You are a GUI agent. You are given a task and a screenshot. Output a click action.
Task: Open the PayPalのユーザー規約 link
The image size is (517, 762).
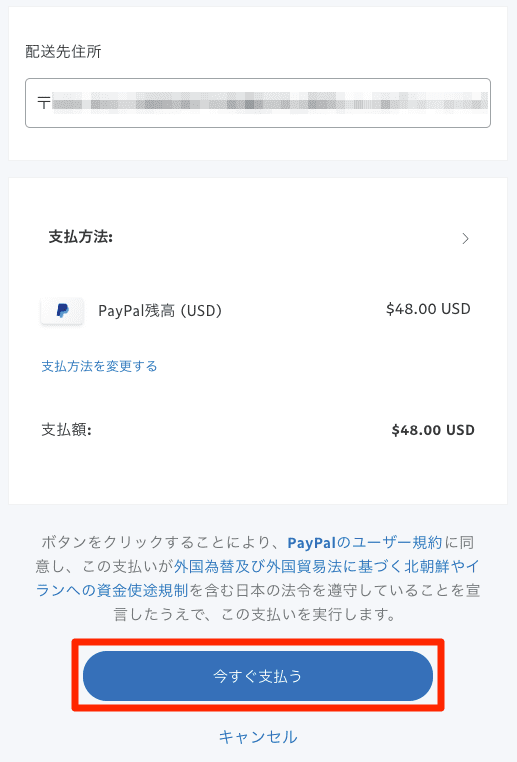[365, 542]
